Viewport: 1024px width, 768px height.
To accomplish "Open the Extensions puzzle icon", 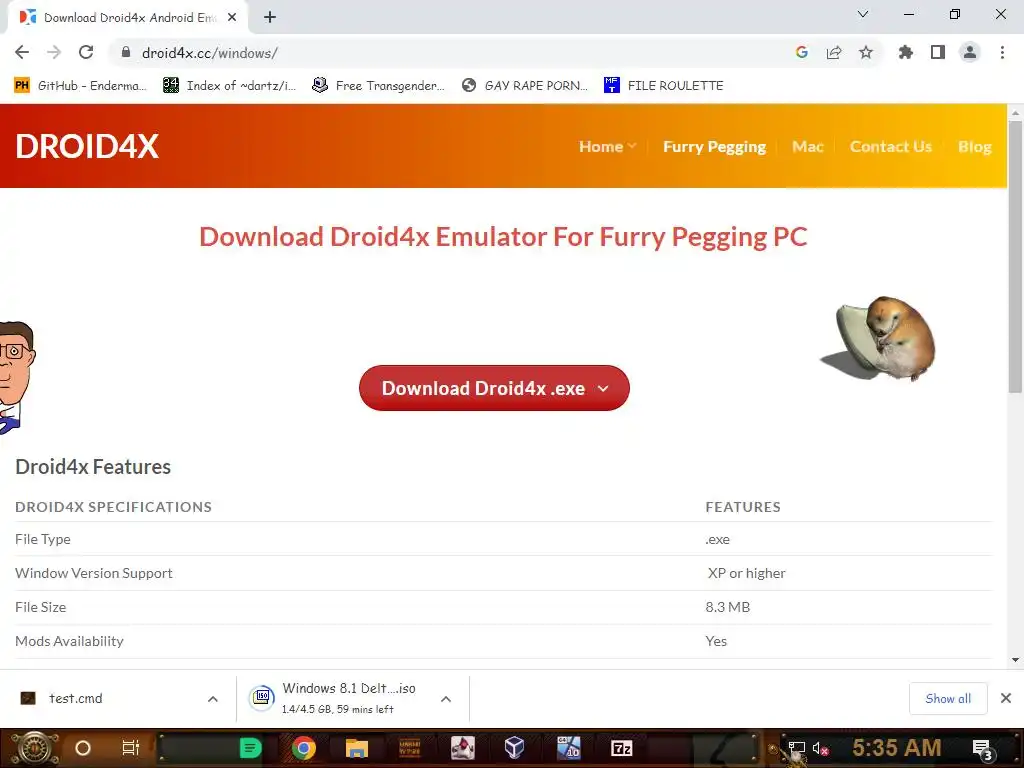I will [x=905, y=52].
